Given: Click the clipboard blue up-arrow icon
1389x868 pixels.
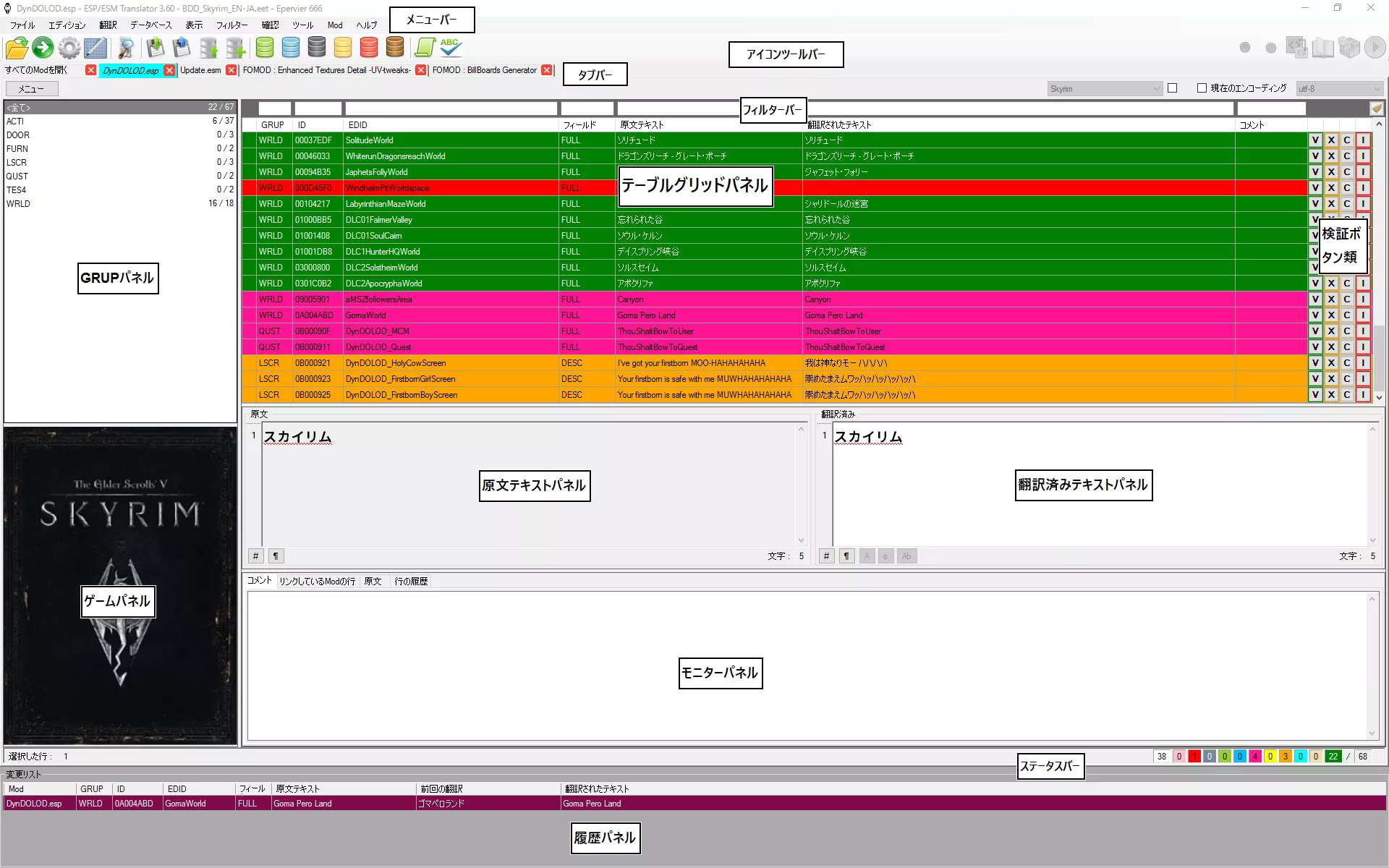Looking at the screenshot, I should 182,48.
